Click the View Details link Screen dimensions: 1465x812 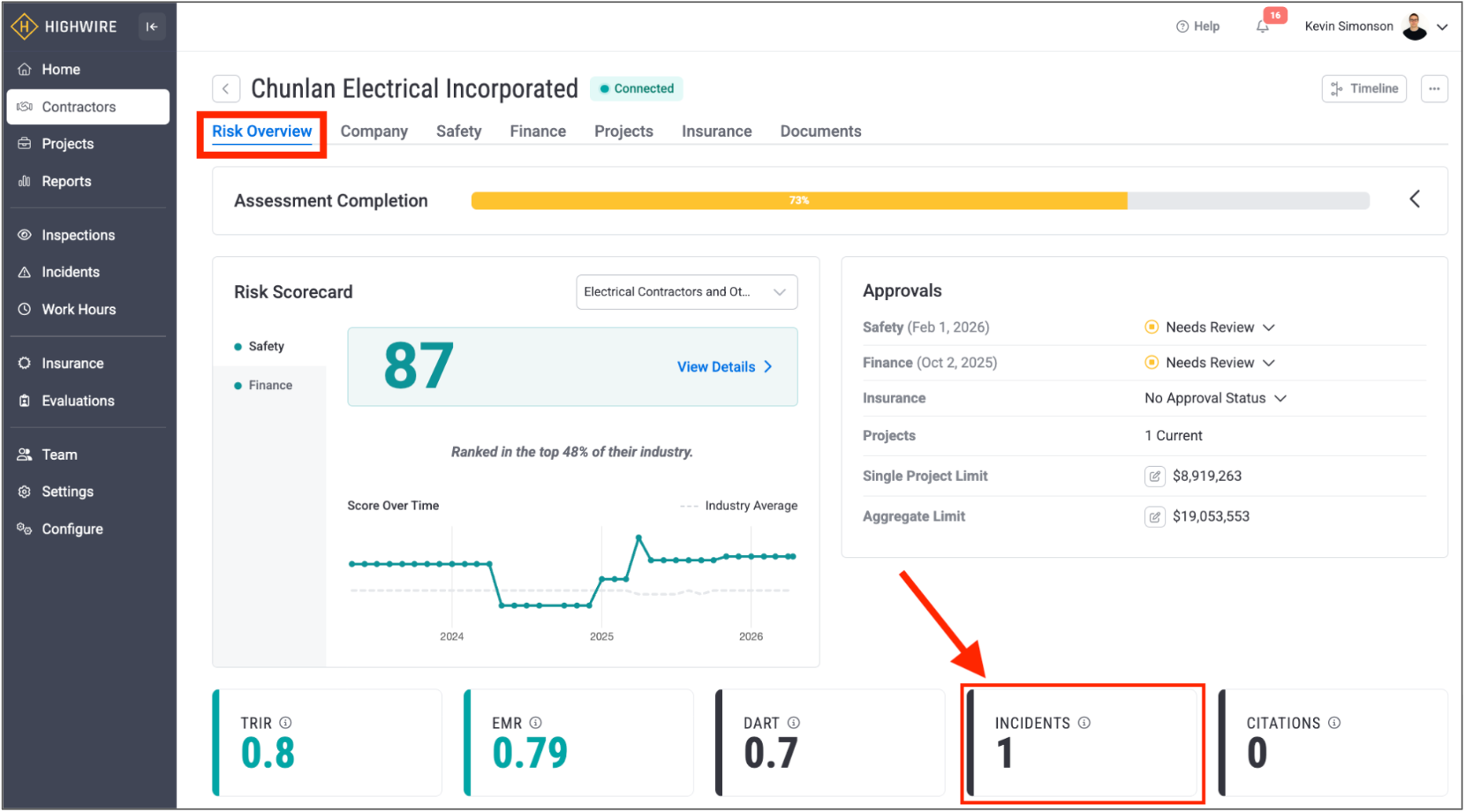pos(724,367)
